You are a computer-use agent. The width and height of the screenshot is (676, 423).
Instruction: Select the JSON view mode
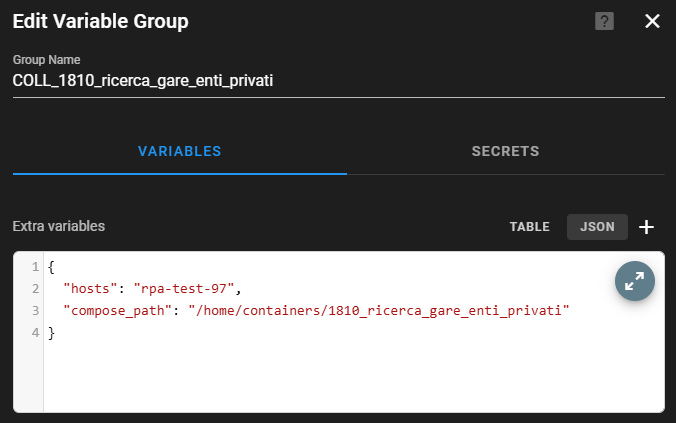tap(597, 227)
